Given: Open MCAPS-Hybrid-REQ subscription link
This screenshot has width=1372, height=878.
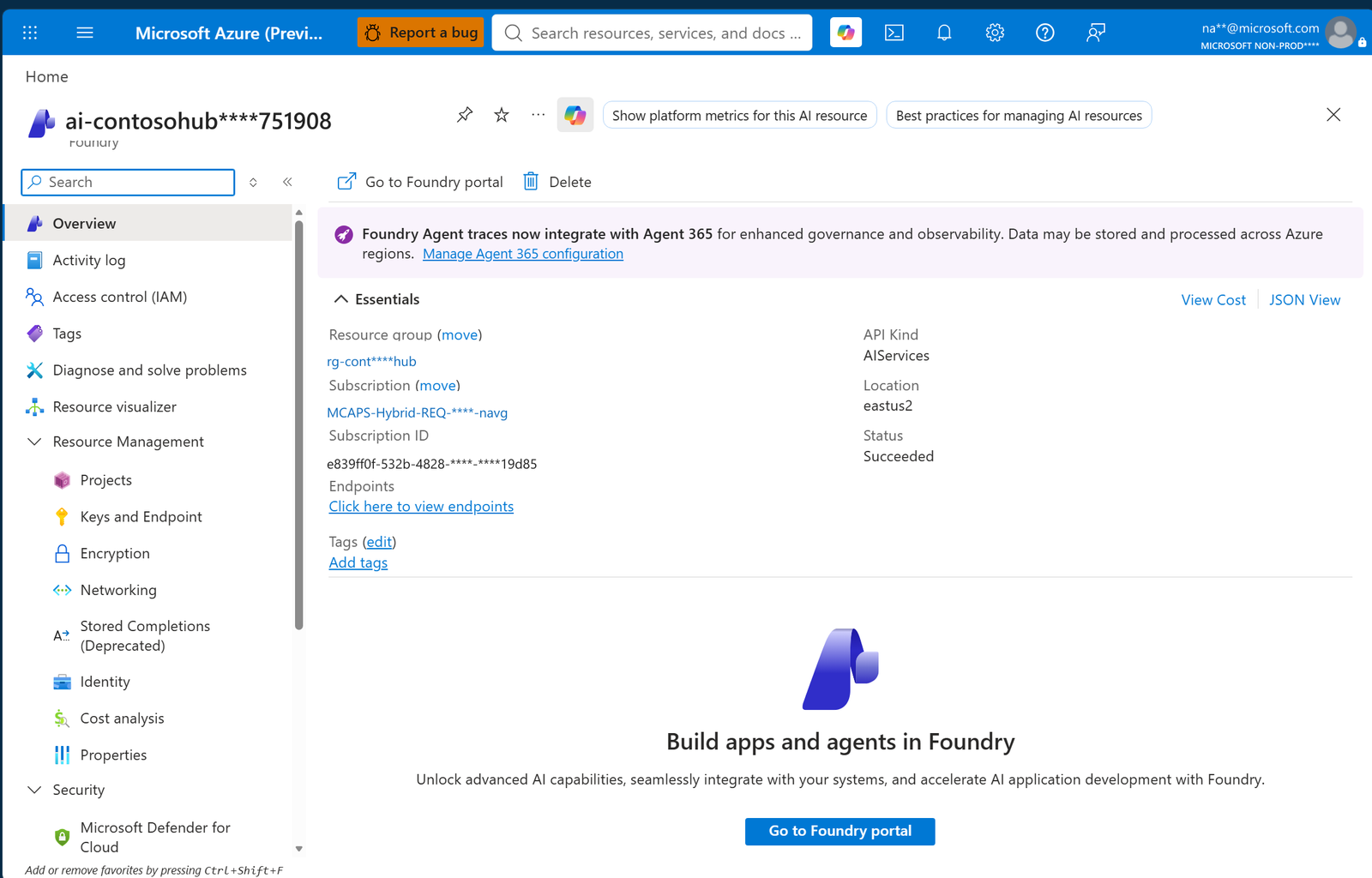Looking at the screenshot, I should 417,412.
